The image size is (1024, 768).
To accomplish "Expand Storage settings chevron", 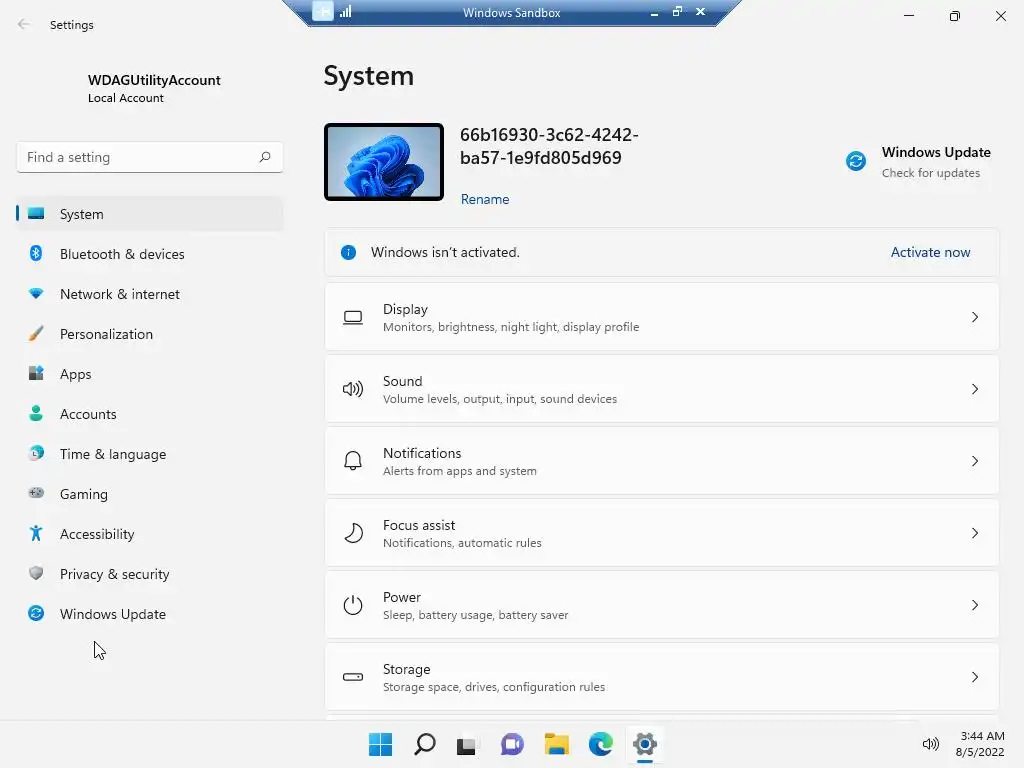I will pos(974,677).
